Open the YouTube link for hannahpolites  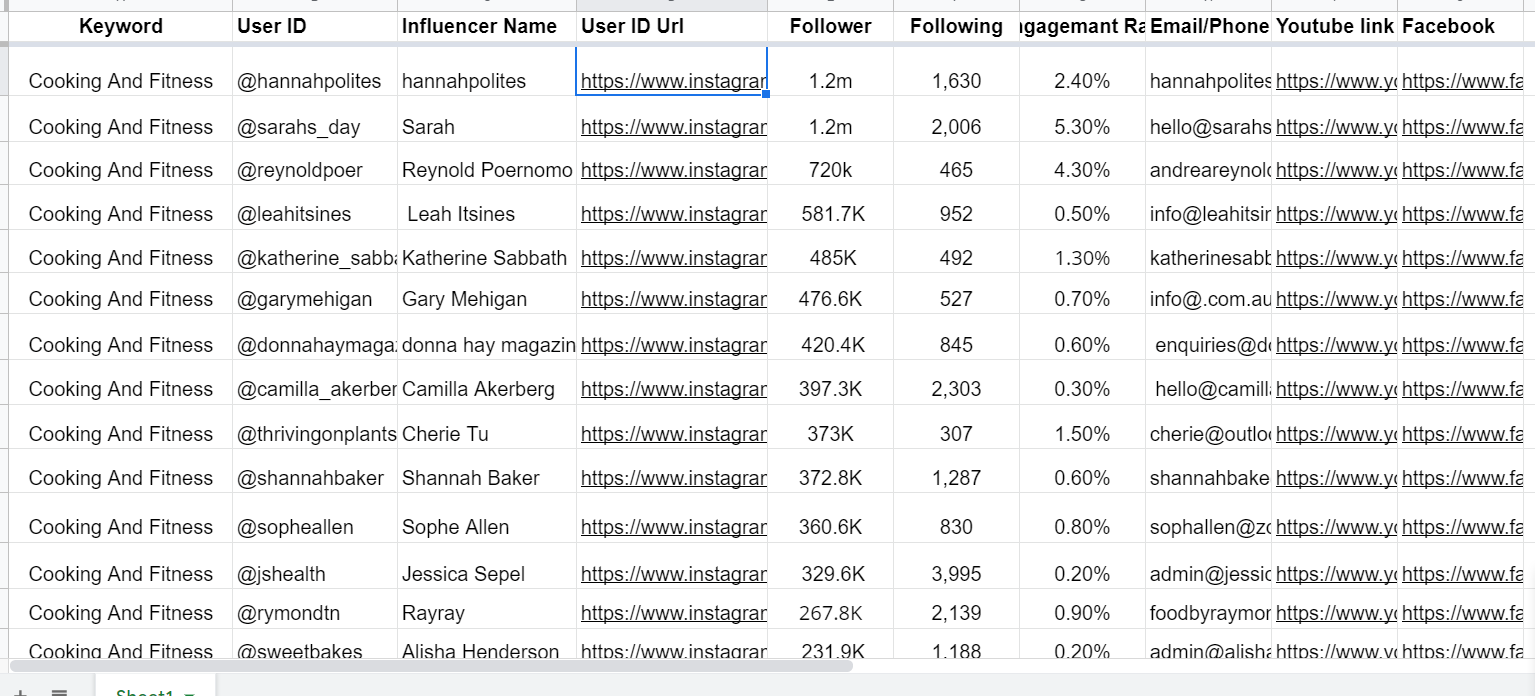coord(1333,81)
